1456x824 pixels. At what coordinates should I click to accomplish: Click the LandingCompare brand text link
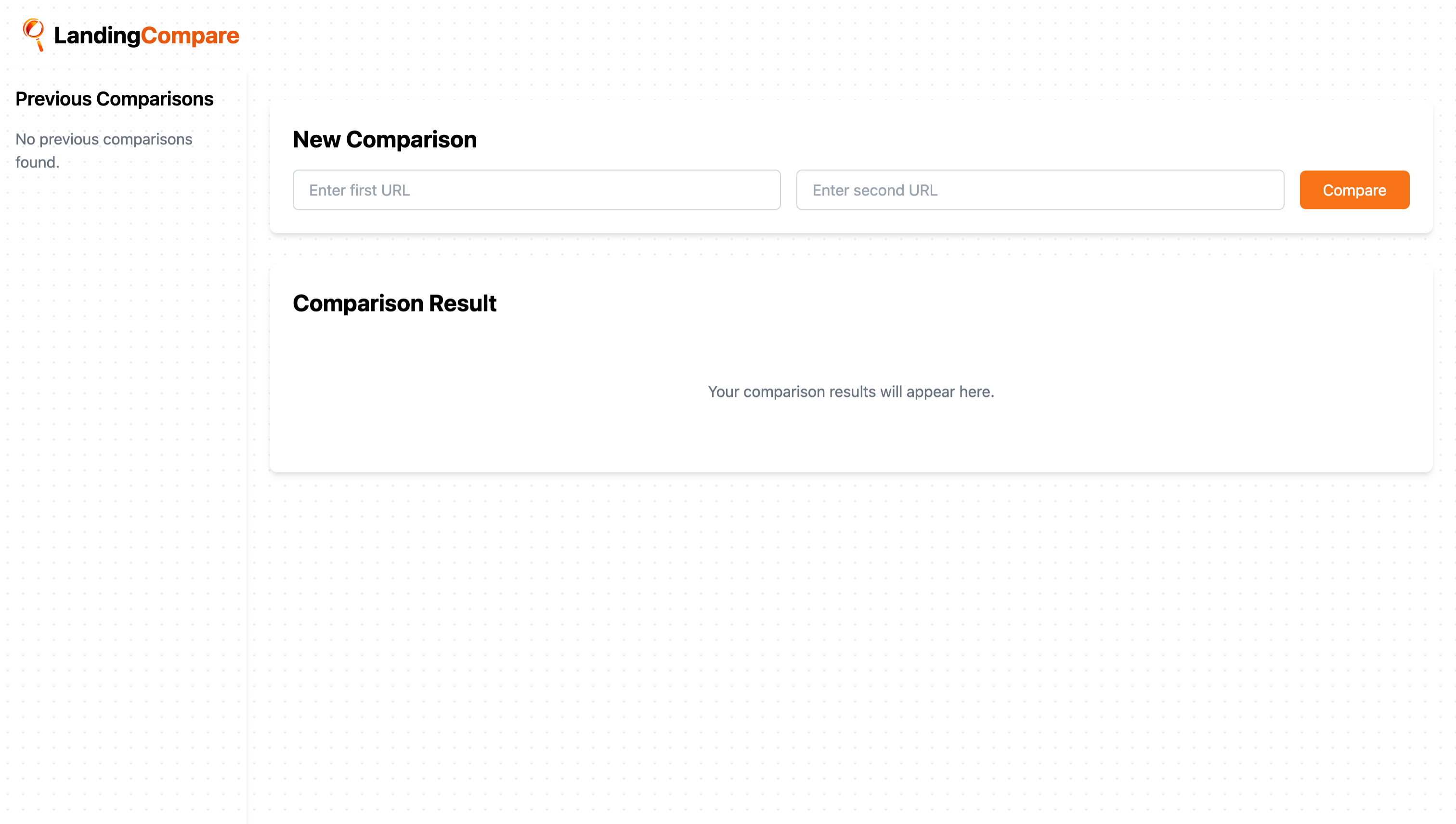point(147,35)
